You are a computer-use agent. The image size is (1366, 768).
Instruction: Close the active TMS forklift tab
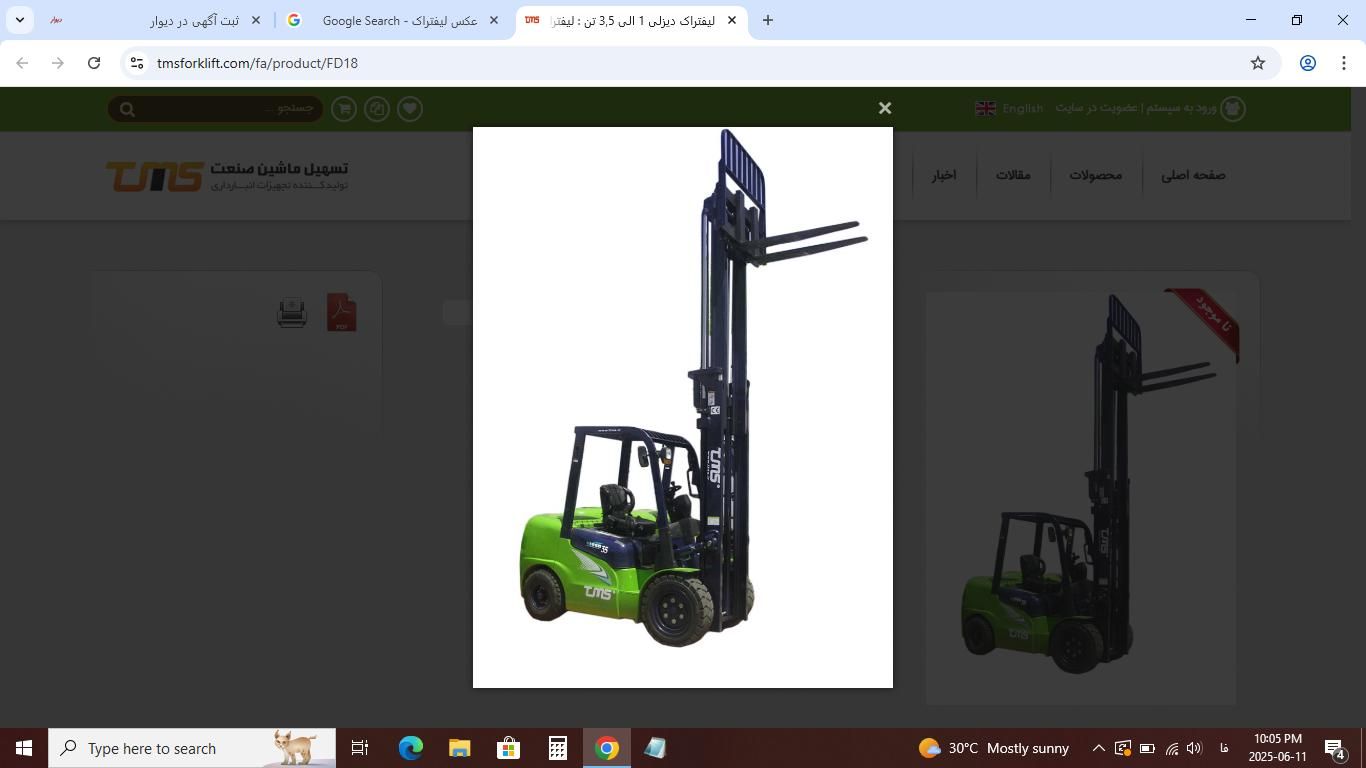pyautogui.click(x=732, y=20)
